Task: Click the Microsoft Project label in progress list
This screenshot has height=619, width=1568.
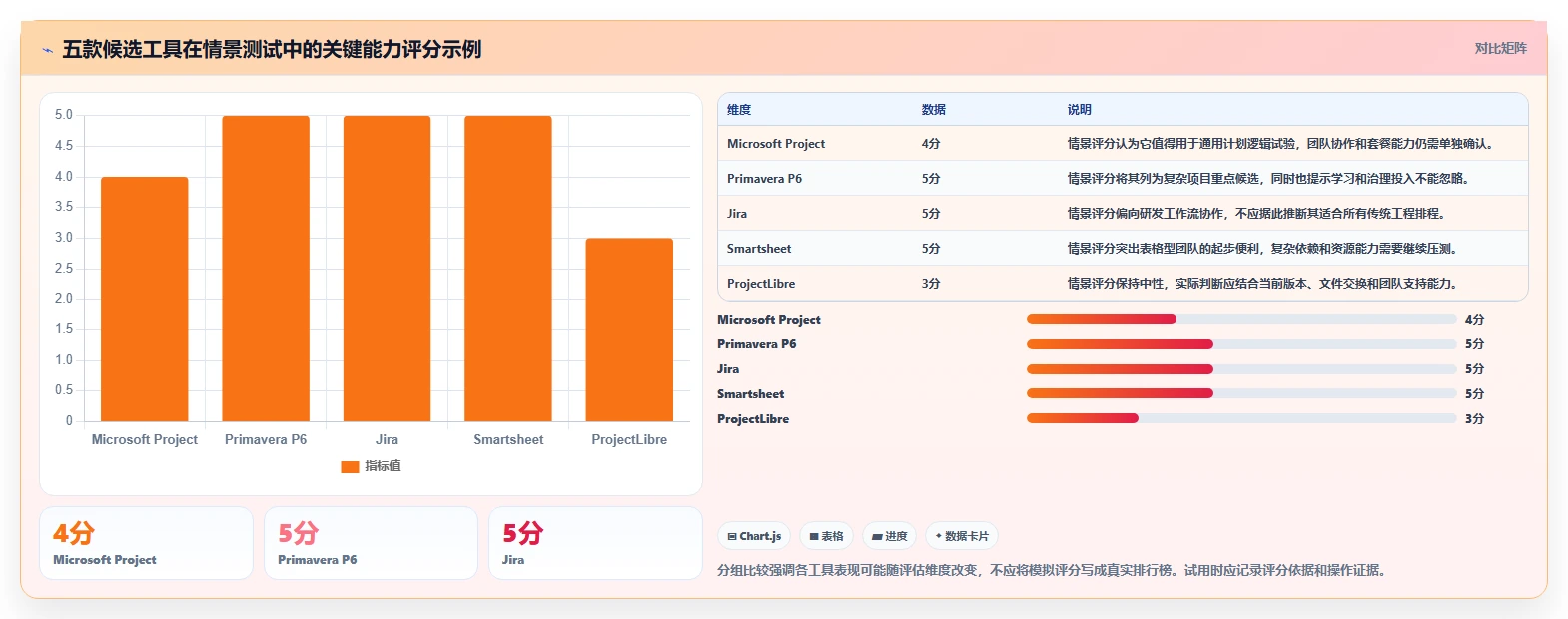Action: (x=769, y=320)
